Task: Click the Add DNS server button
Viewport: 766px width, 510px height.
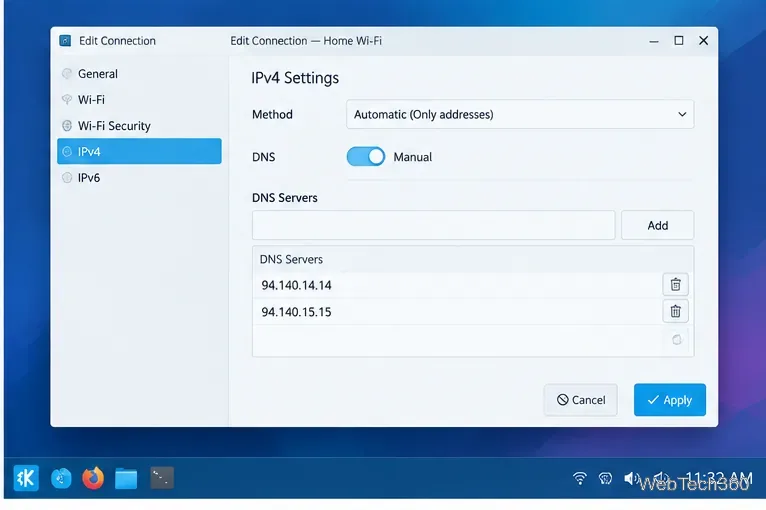Action: pyautogui.click(x=657, y=225)
